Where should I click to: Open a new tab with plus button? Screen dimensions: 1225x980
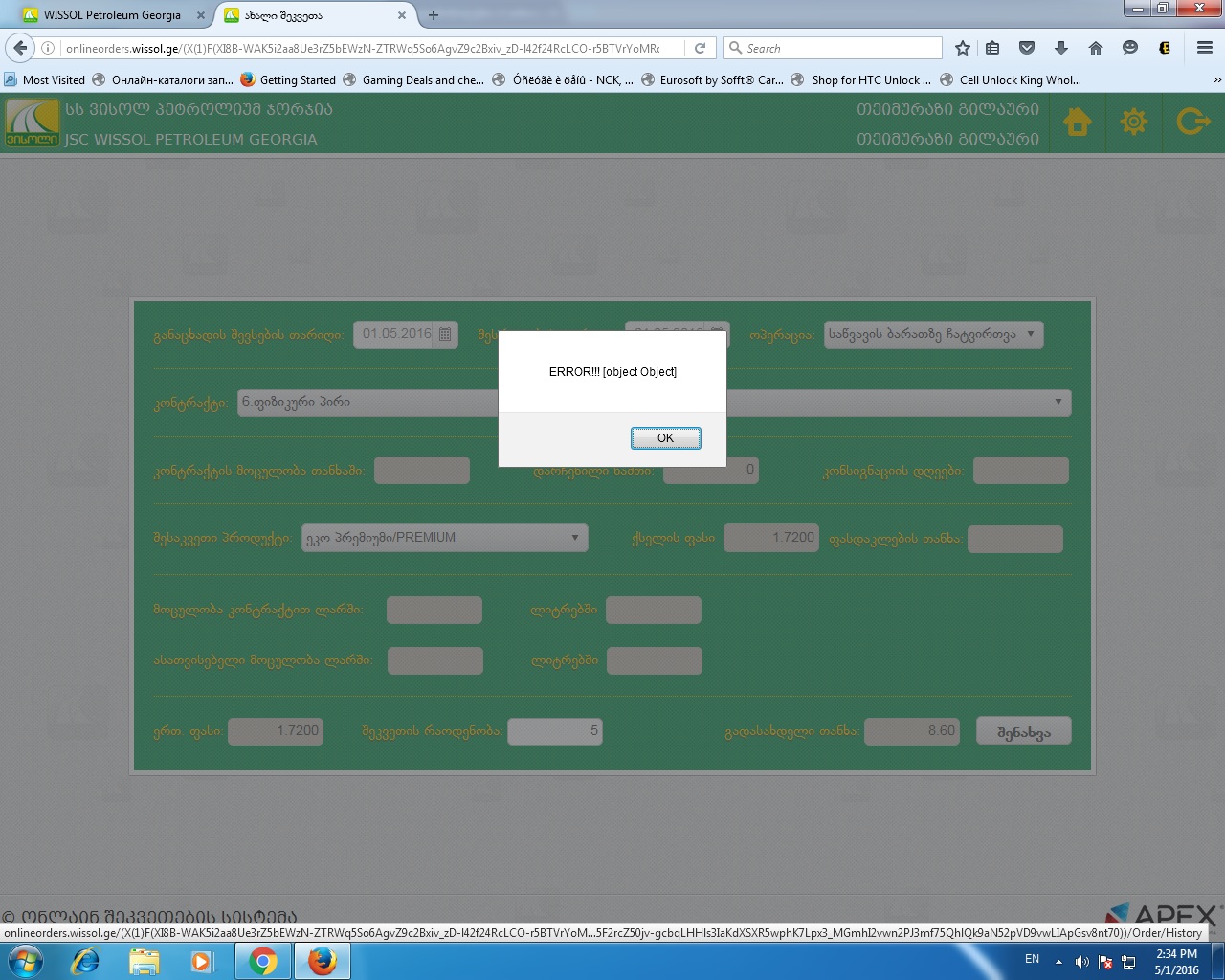pos(434,15)
